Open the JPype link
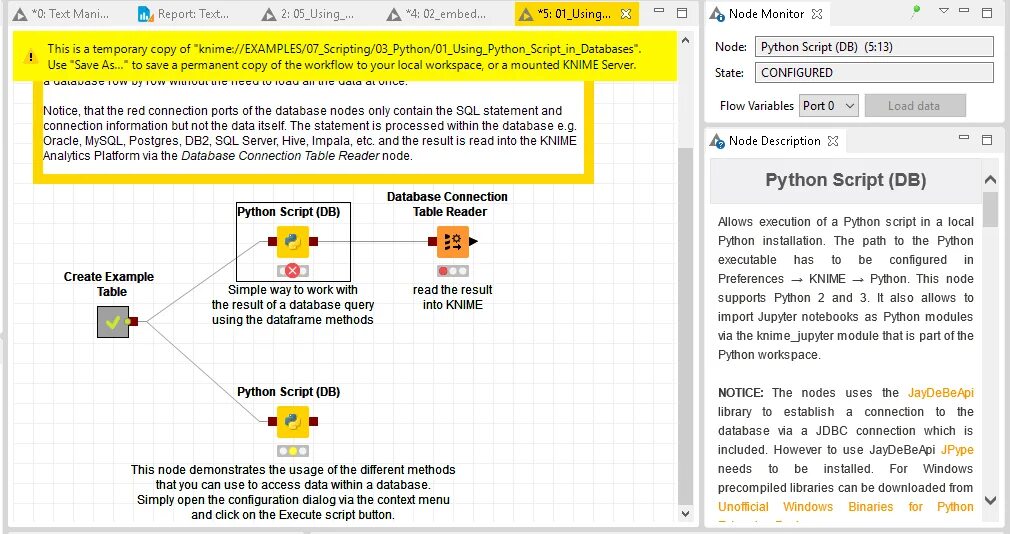1010x534 pixels. point(957,450)
